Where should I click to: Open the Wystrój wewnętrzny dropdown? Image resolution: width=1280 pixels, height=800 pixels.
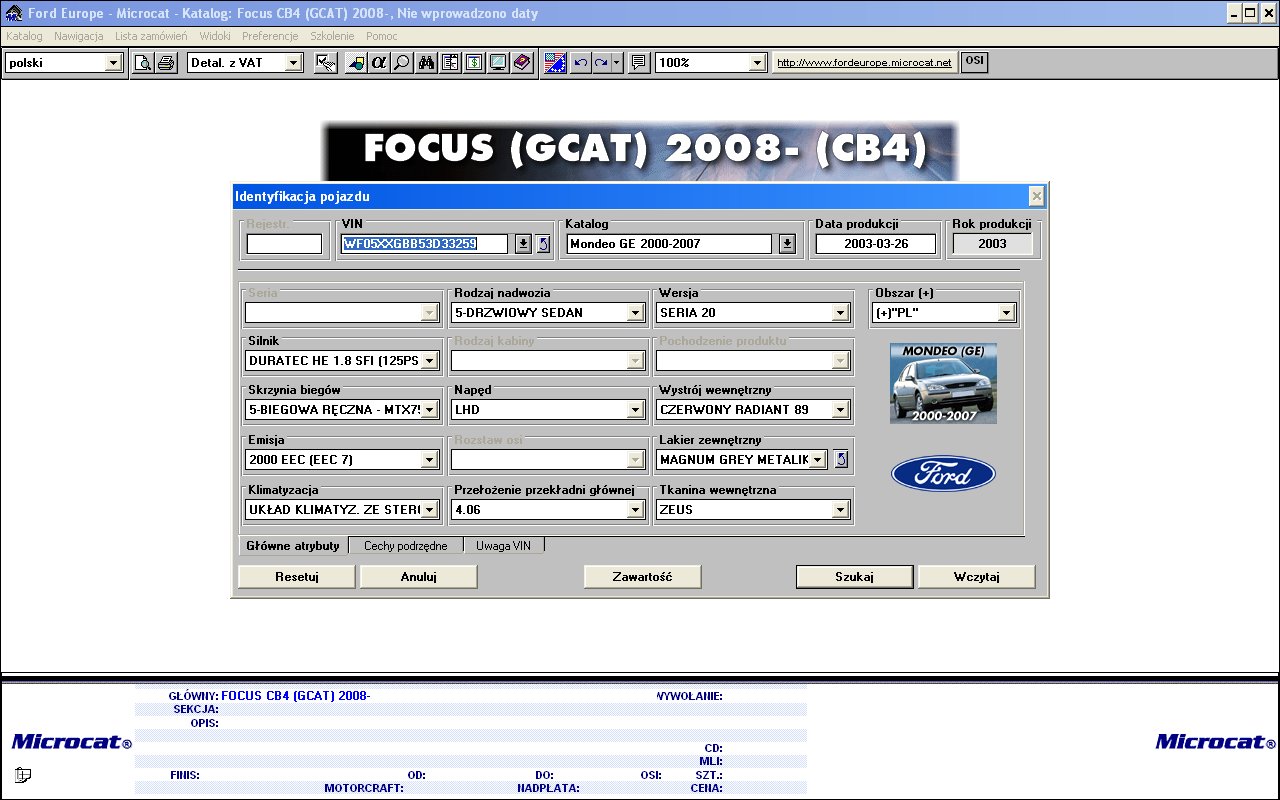coord(841,410)
